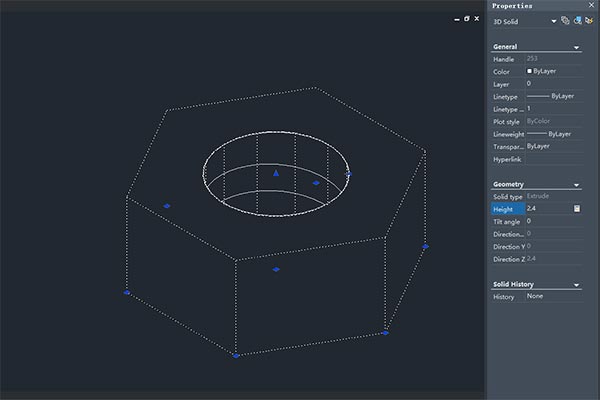Click the blue grip at the bottom right vertex
This screenshot has height=400, width=600.
coord(385,333)
